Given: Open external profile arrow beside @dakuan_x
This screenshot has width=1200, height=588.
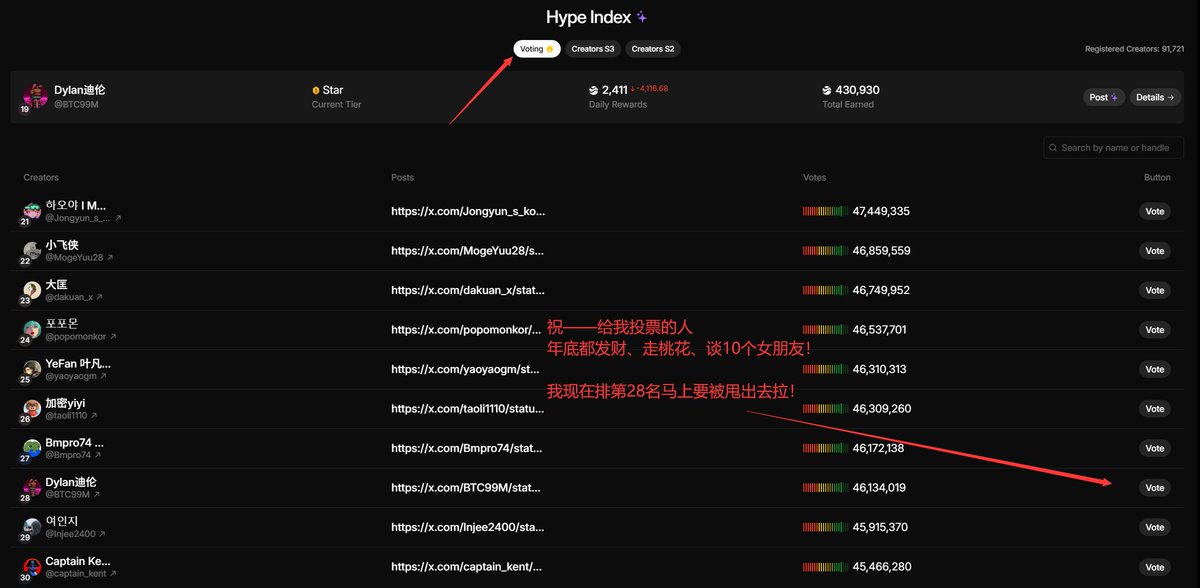Looking at the screenshot, I should point(100,297).
